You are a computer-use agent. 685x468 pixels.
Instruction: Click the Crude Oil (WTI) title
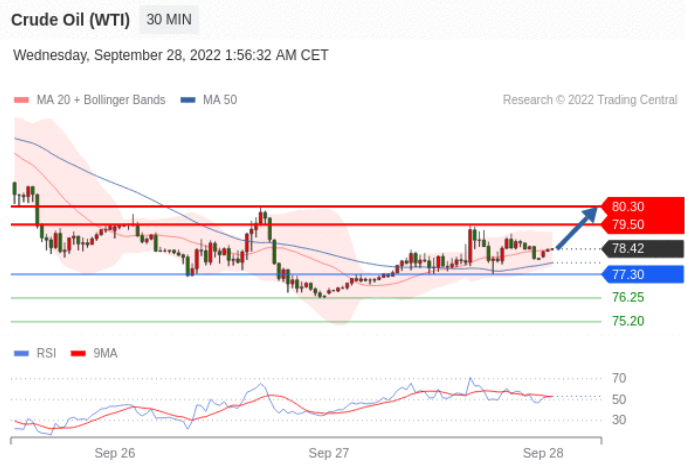coord(70,20)
